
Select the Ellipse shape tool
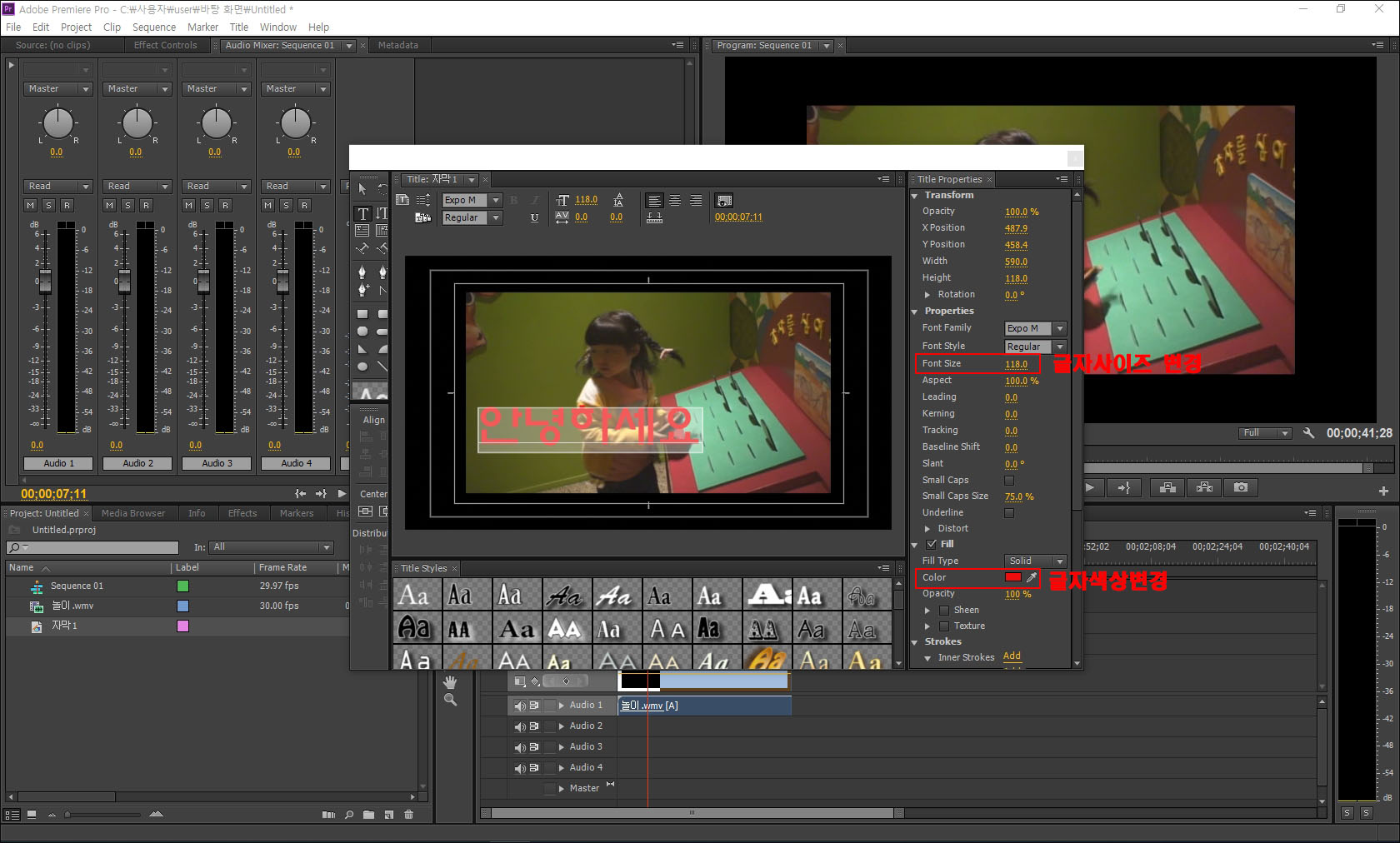pyautogui.click(x=362, y=367)
